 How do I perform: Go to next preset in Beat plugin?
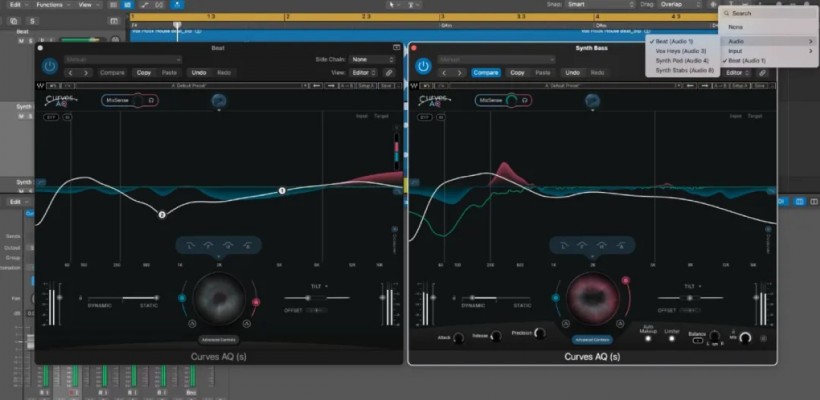(x=86, y=73)
